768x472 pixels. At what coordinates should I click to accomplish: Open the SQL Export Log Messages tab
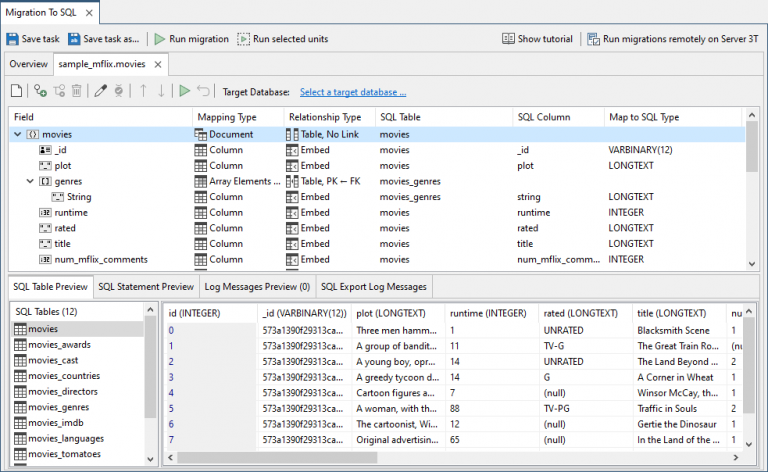[374, 287]
